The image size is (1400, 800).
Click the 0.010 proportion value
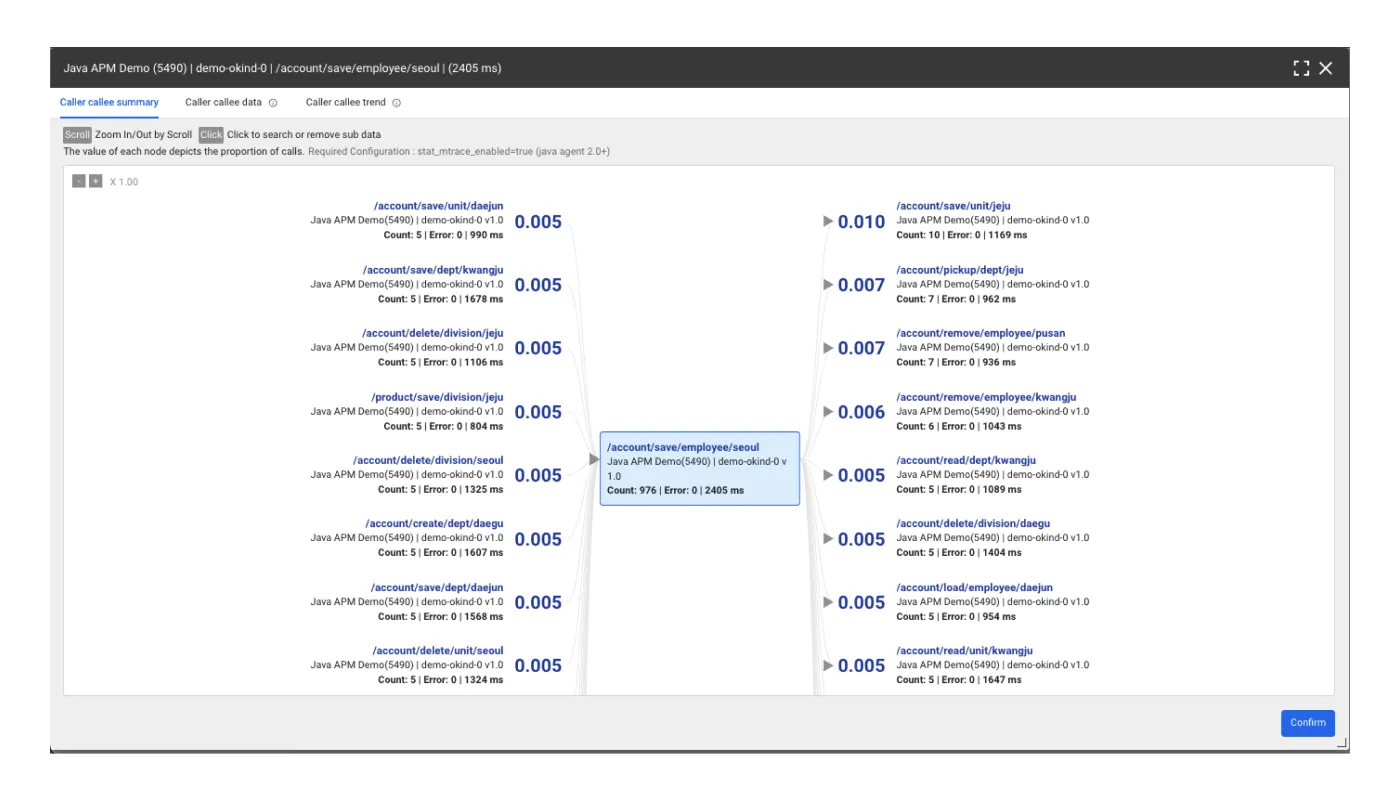click(x=861, y=222)
